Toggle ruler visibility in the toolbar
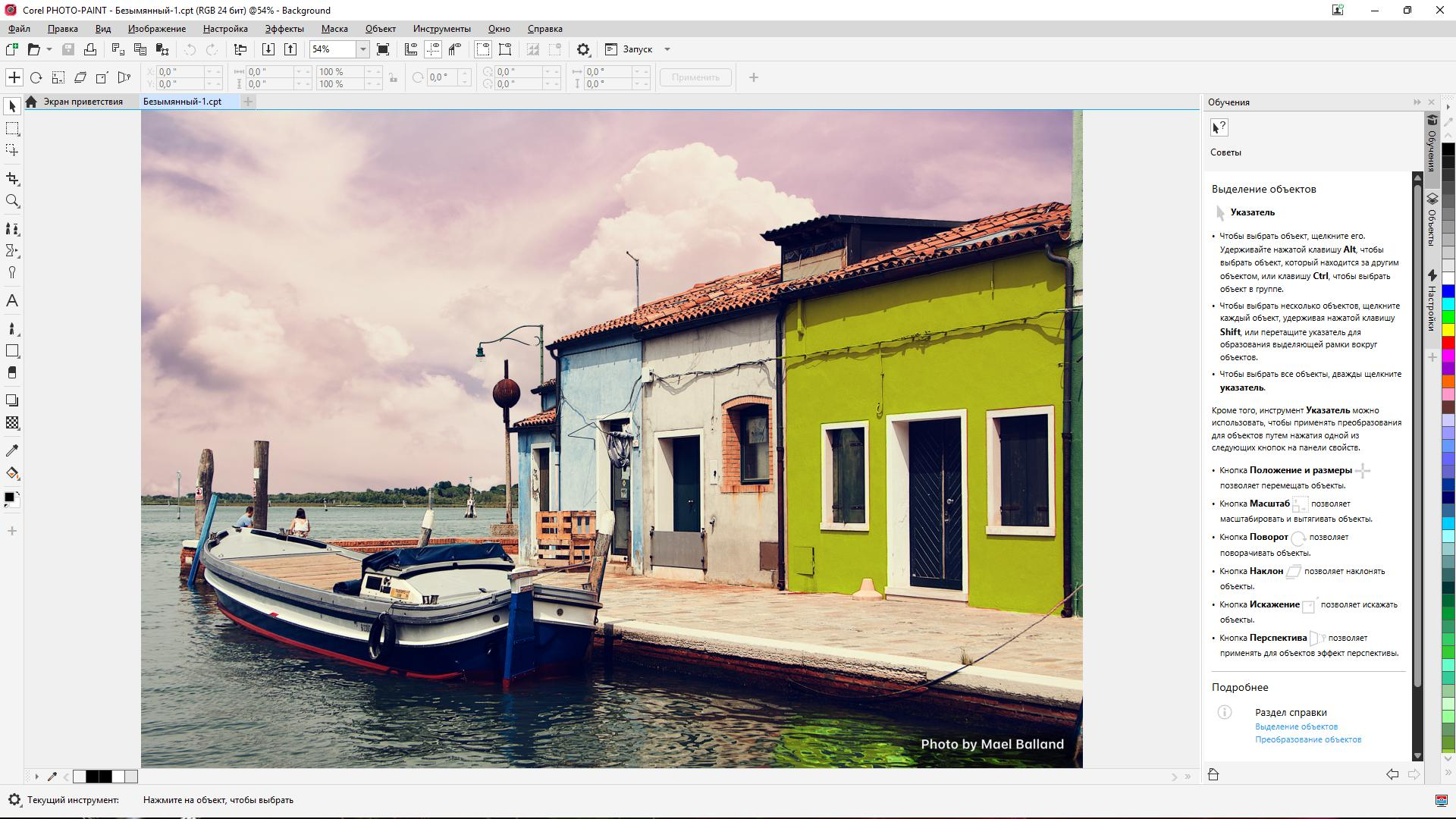The height and width of the screenshot is (819, 1456). [x=412, y=49]
